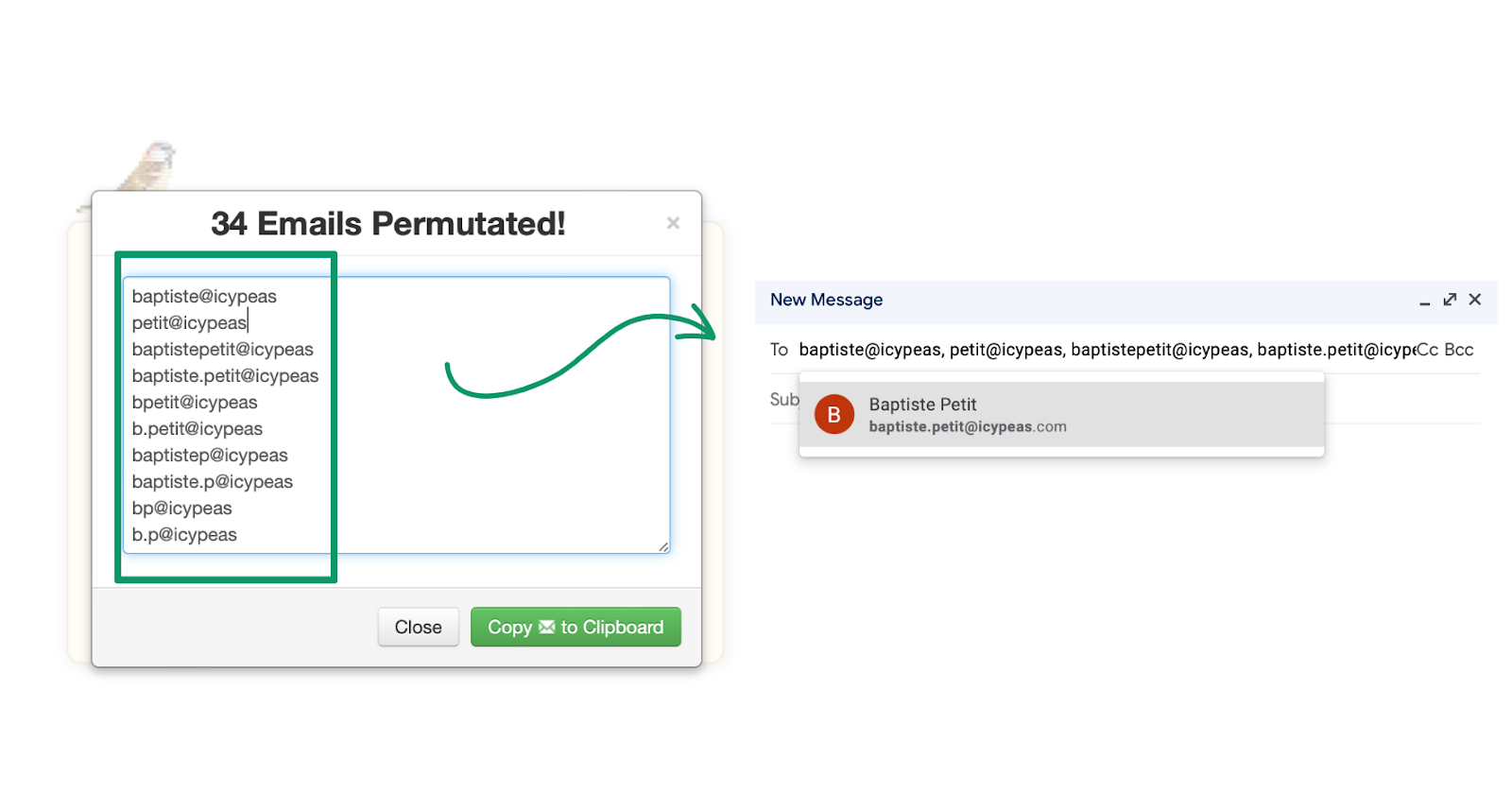The height and width of the screenshot is (793, 1512).
Task: Close the Emails Permutated dialog with the X
Action: (x=673, y=223)
